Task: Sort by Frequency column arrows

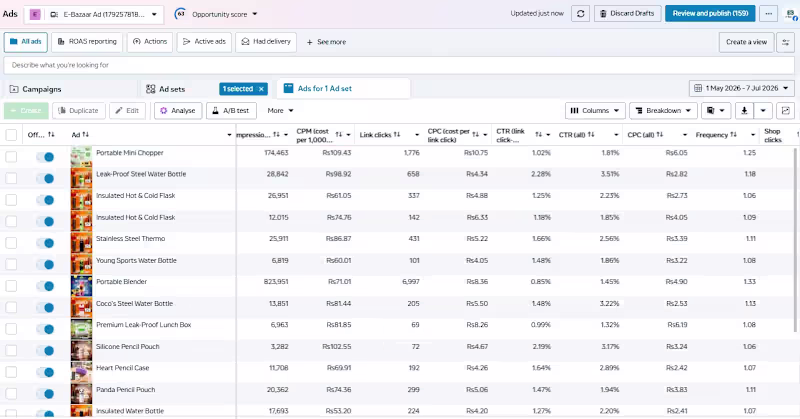Action: point(733,135)
